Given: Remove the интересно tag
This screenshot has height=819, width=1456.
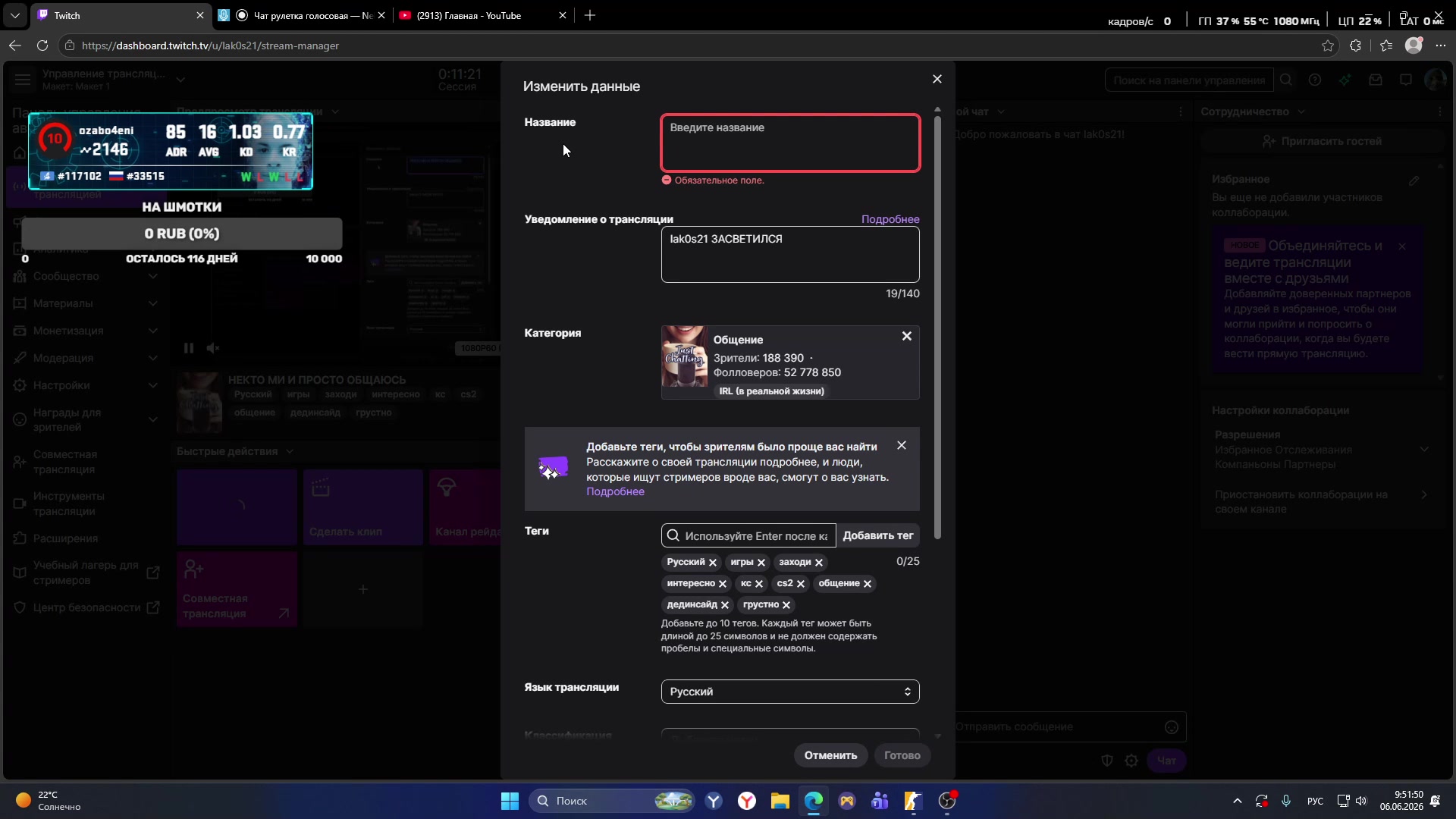Looking at the screenshot, I should tap(723, 583).
